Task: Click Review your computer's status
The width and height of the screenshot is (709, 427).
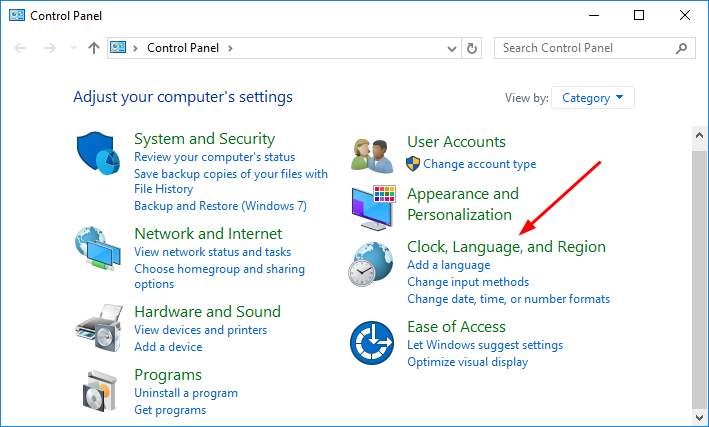Action: click(x=214, y=157)
